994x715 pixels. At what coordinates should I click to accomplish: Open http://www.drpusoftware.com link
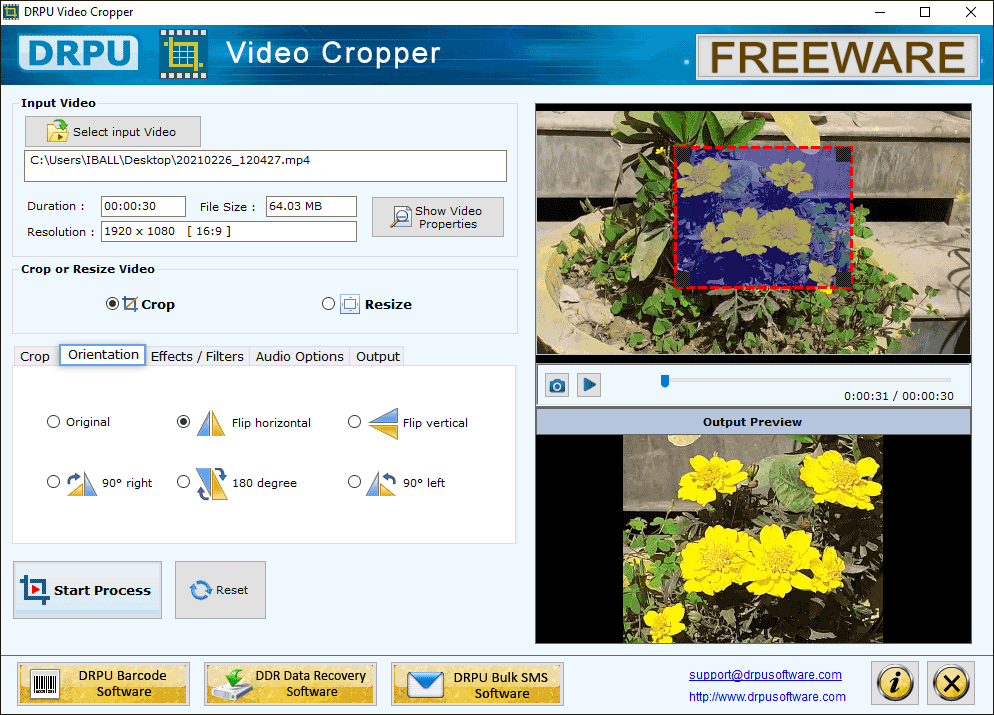click(x=767, y=697)
